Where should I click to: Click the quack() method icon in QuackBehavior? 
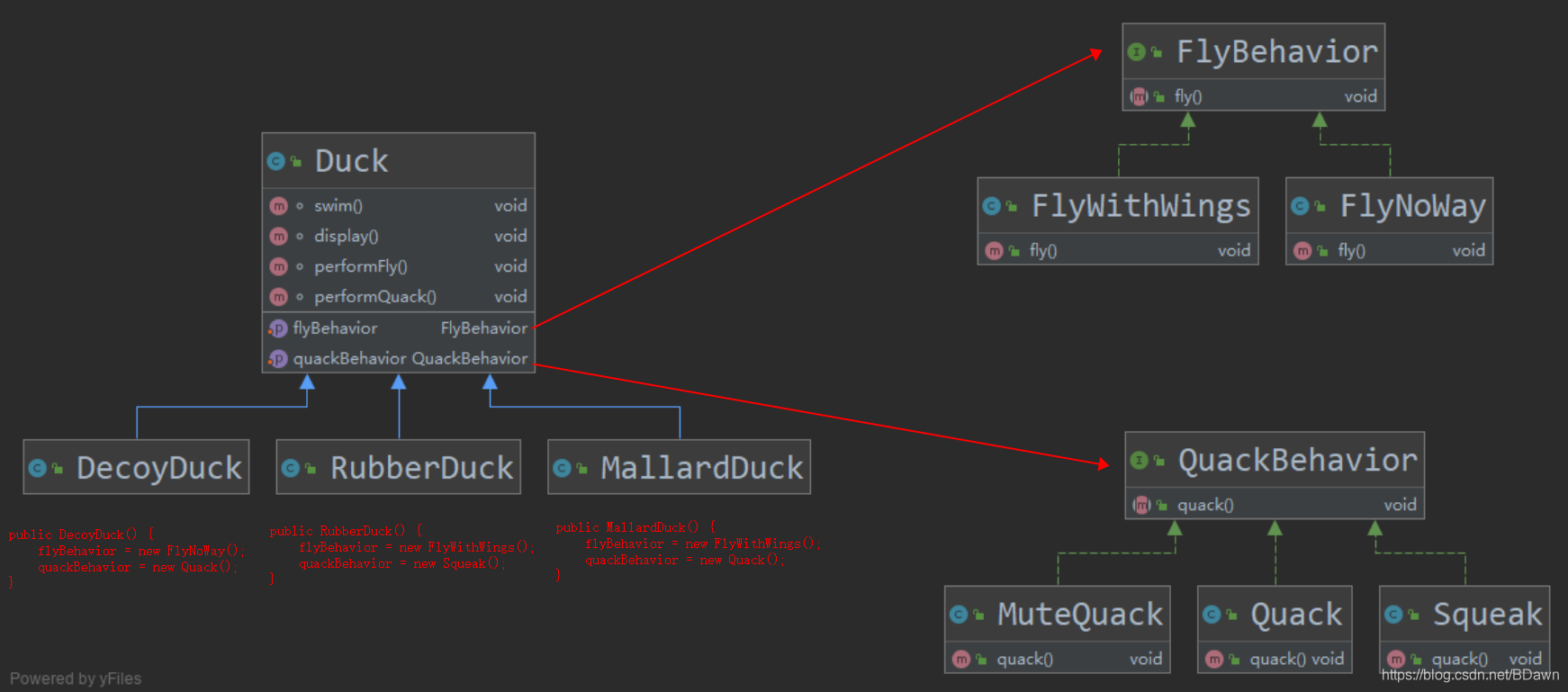click(x=1142, y=506)
